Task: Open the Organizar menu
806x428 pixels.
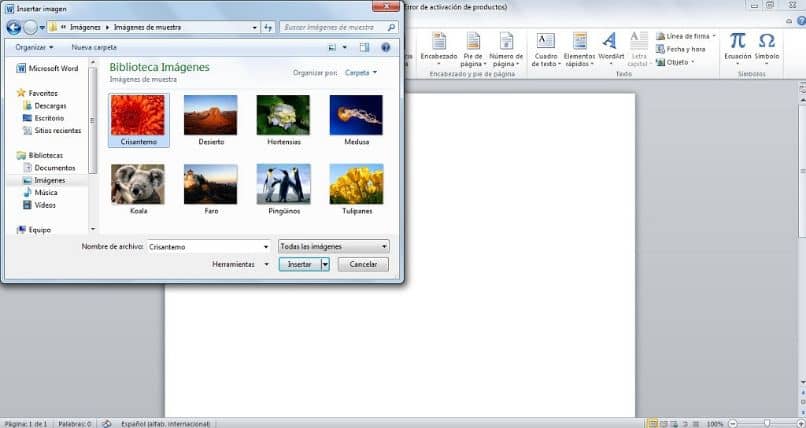Action: (34, 47)
